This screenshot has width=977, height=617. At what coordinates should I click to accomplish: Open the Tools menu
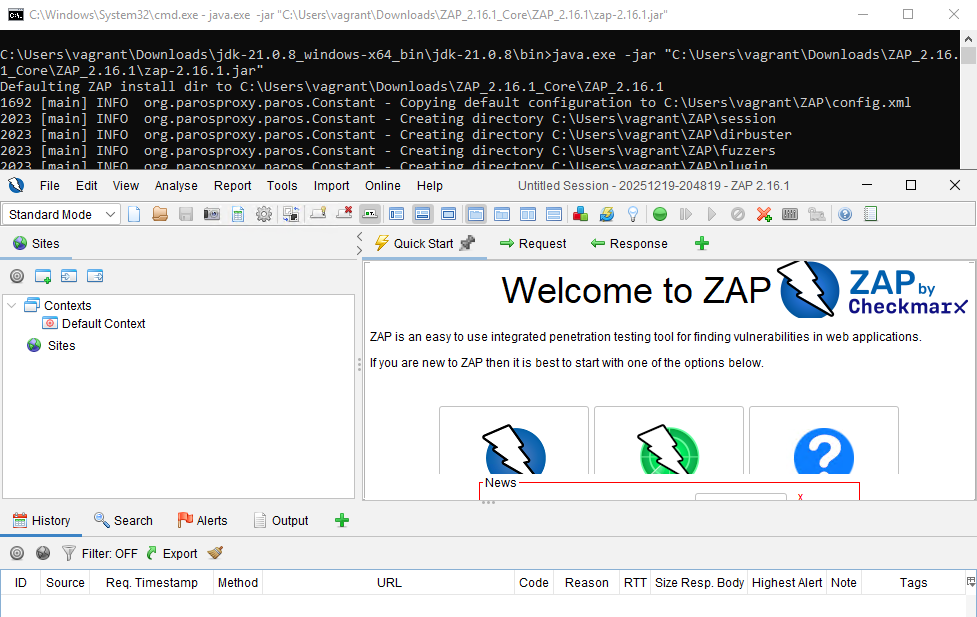tap(282, 185)
